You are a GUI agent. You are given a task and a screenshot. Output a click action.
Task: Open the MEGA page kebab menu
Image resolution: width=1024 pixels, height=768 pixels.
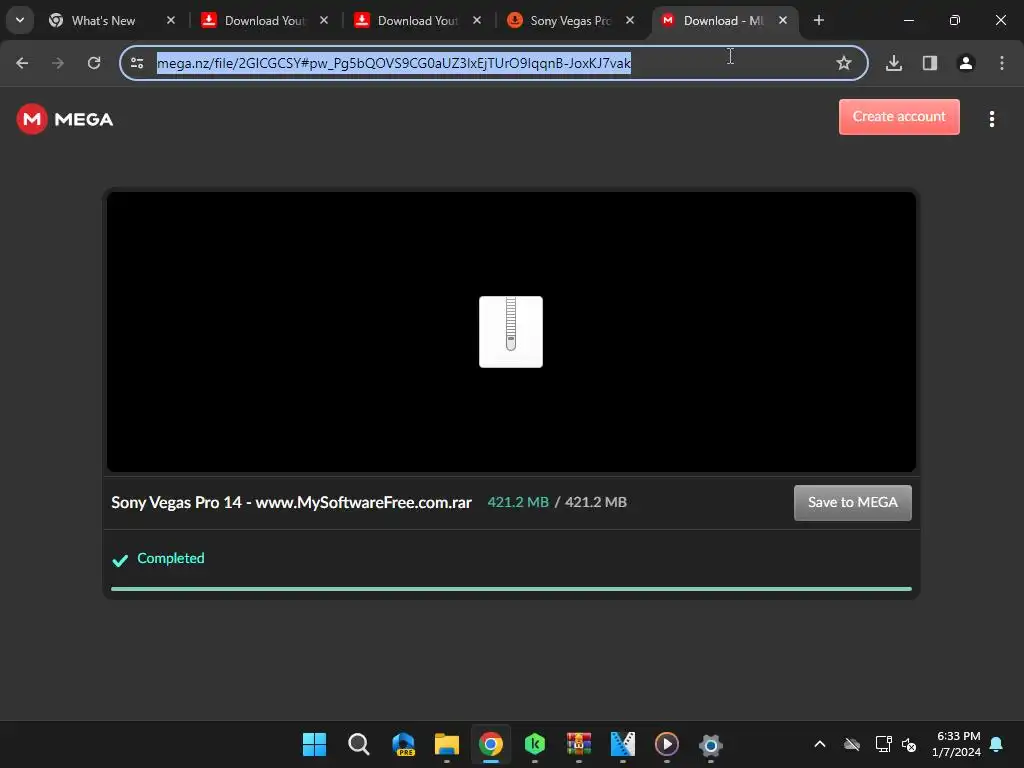click(991, 119)
